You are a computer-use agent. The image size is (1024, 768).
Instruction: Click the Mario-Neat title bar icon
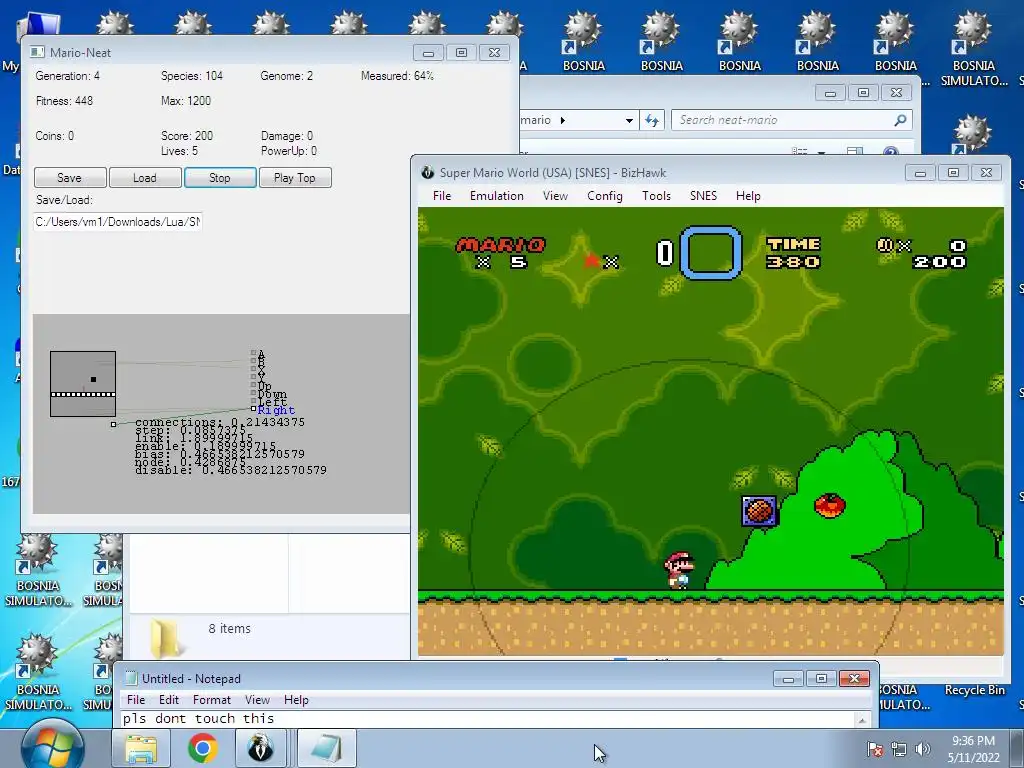pos(38,52)
